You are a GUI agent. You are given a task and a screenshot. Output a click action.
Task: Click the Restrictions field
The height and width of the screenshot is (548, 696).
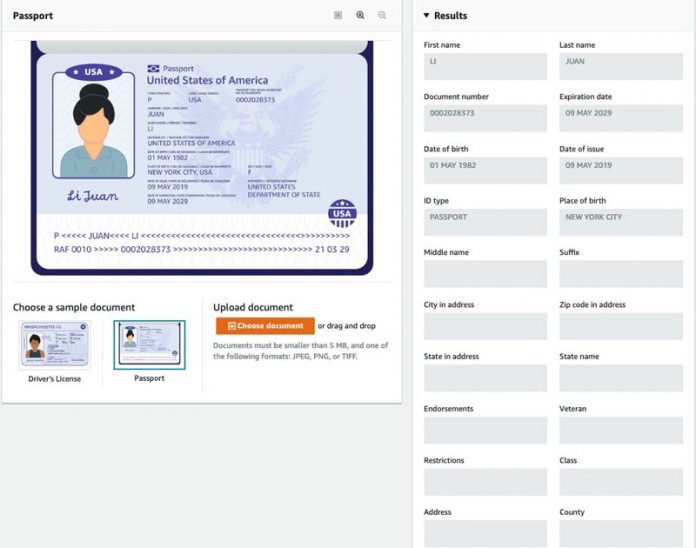coord(485,482)
